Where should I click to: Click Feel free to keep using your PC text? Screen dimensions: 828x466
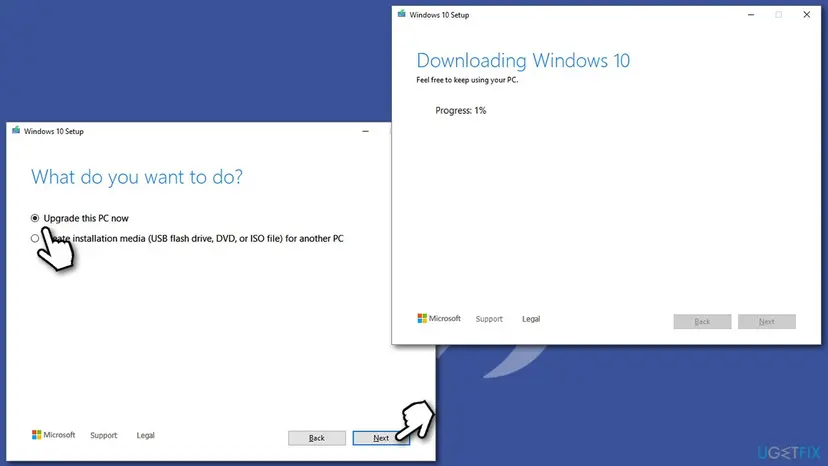(x=467, y=80)
